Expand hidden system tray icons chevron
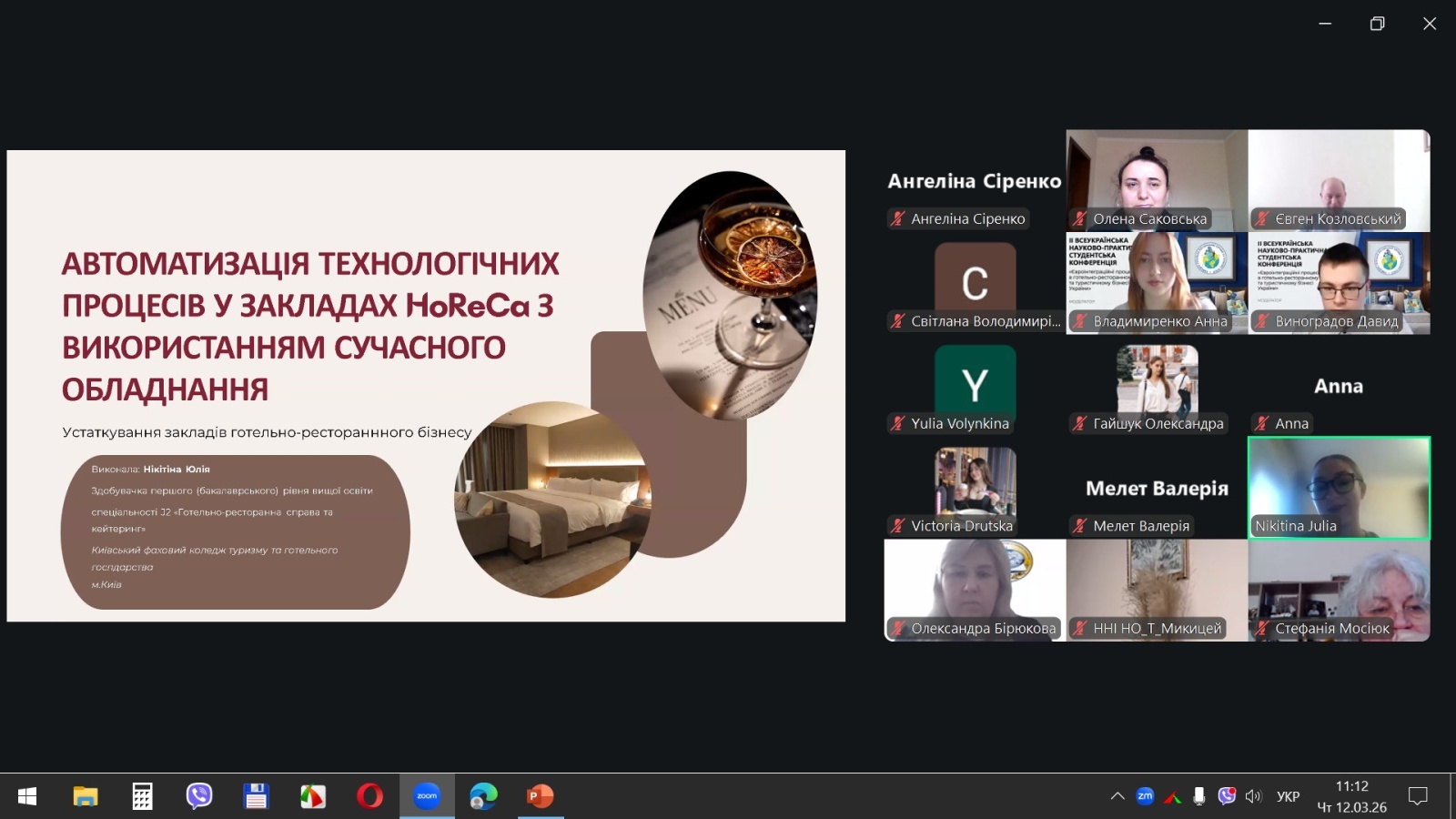This screenshot has height=819, width=1456. point(1117,796)
